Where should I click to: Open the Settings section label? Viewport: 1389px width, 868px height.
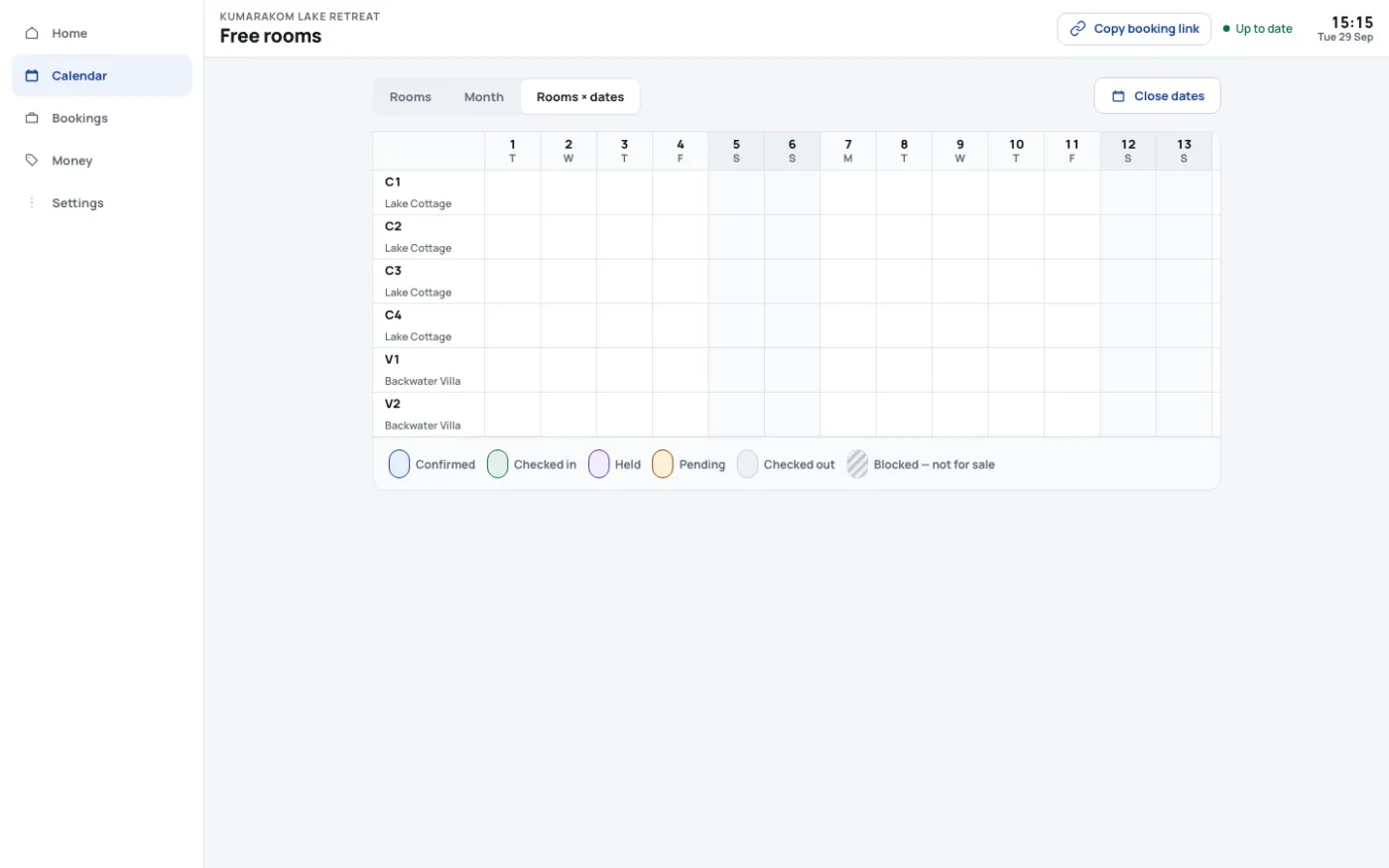coord(77,203)
